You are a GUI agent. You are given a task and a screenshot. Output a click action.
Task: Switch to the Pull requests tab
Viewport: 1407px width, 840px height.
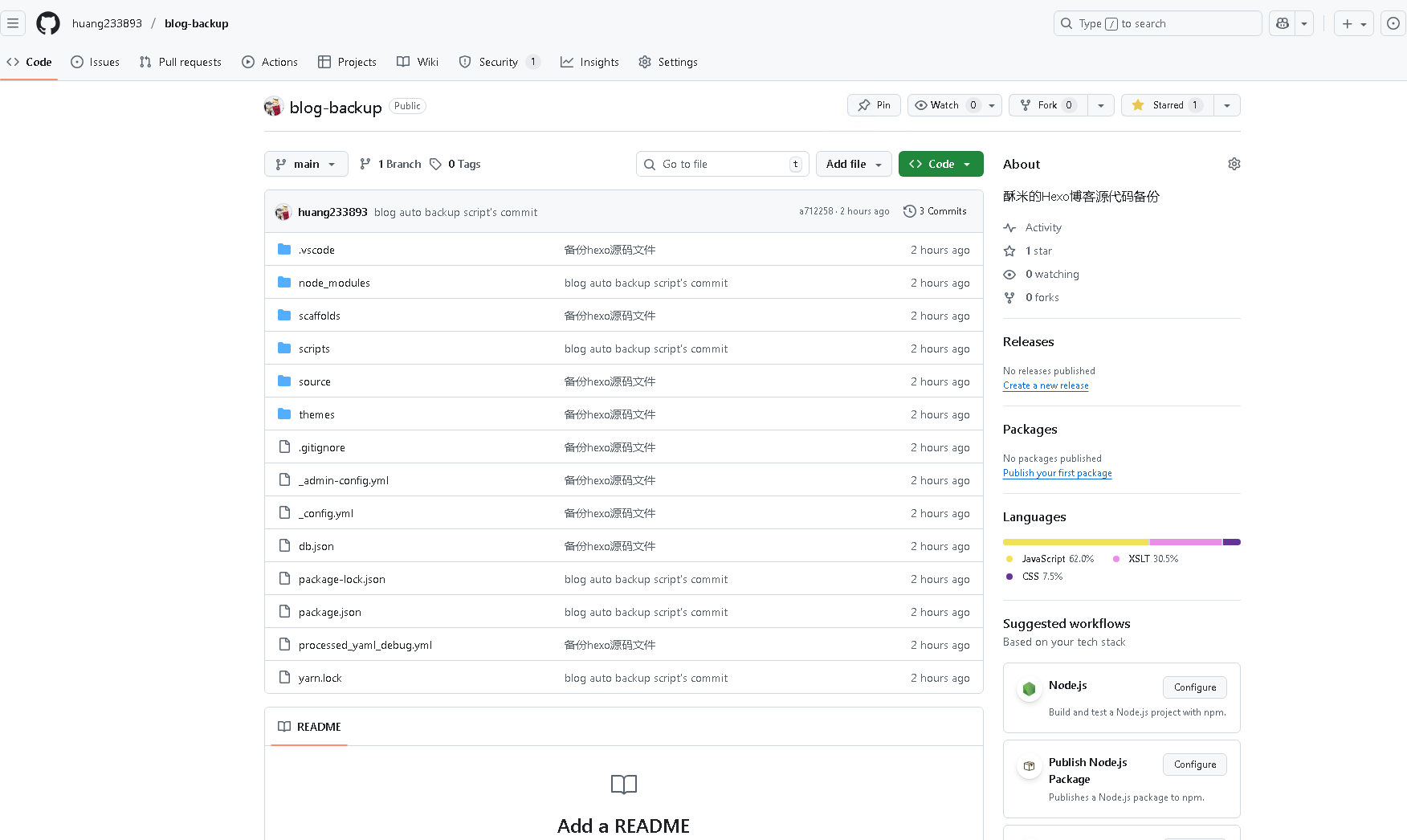(181, 62)
